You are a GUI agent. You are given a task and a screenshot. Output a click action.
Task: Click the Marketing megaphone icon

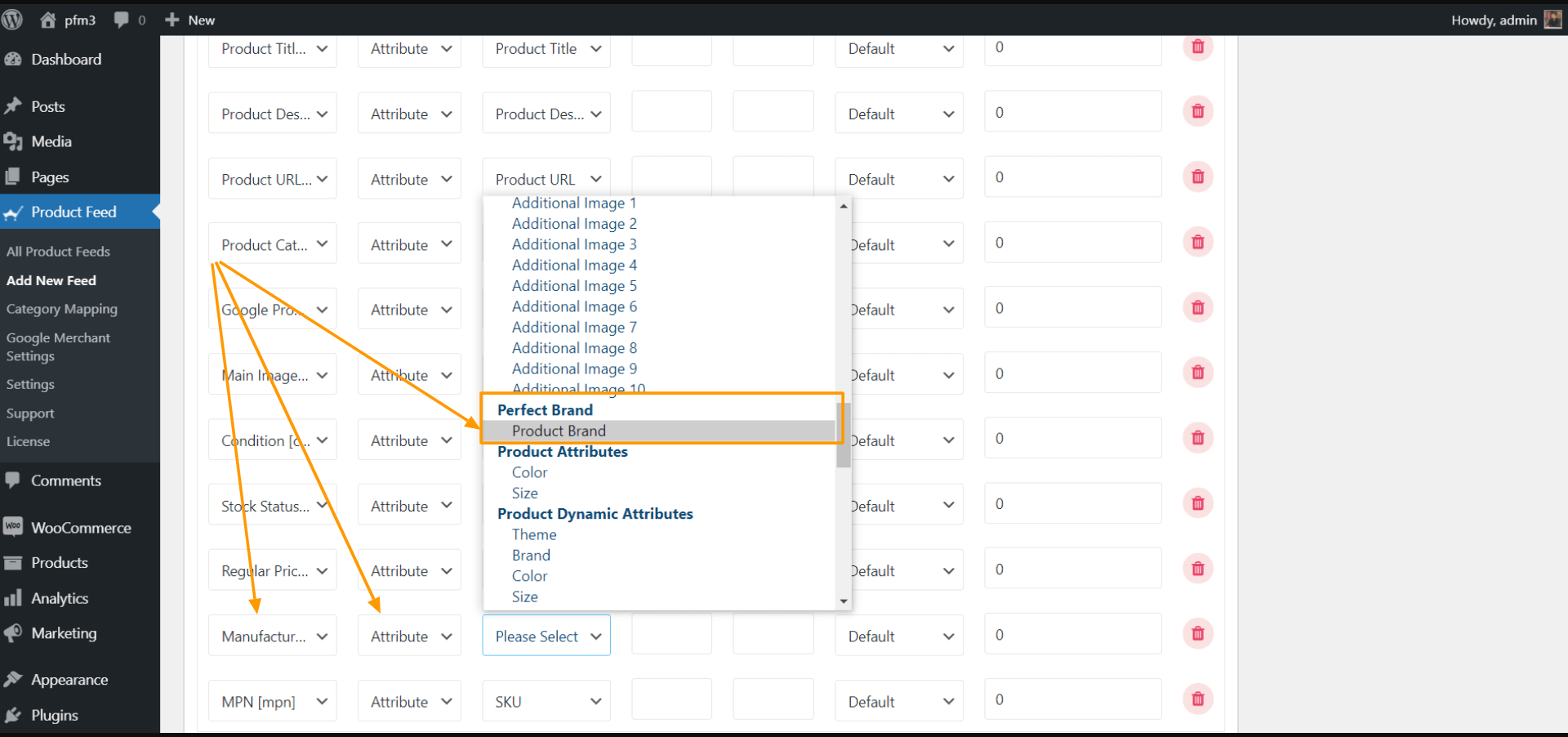13,633
